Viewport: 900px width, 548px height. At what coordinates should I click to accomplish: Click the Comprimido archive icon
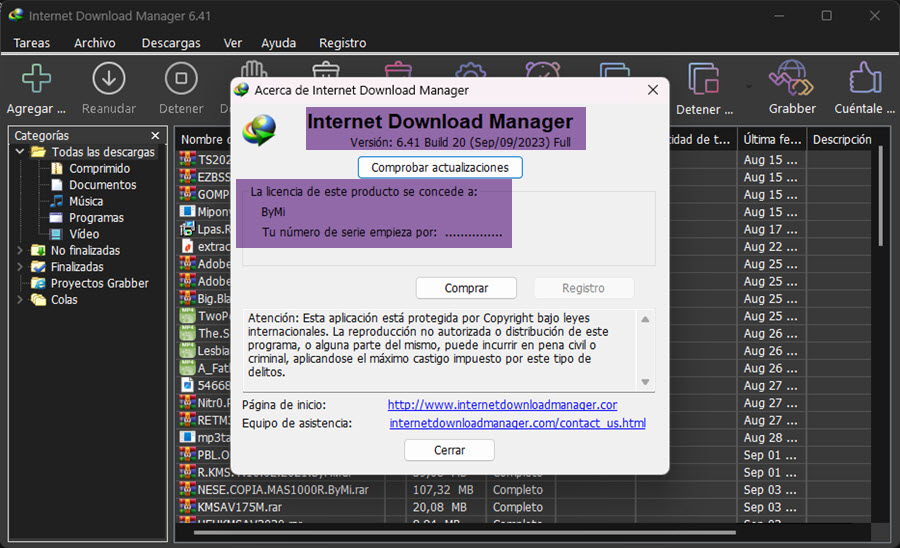pos(56,169)
